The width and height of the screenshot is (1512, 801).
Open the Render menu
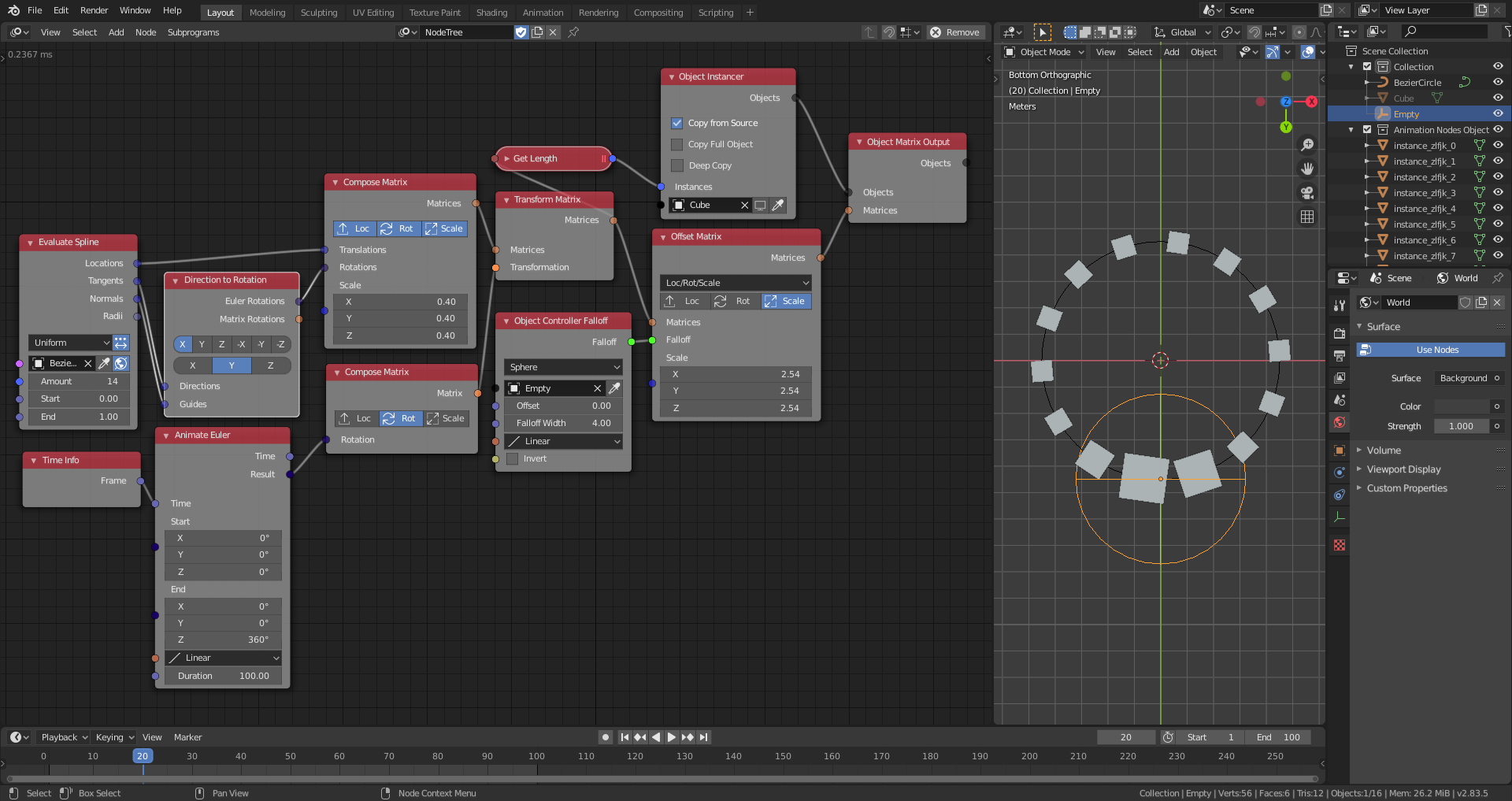(x=94, y=10)
